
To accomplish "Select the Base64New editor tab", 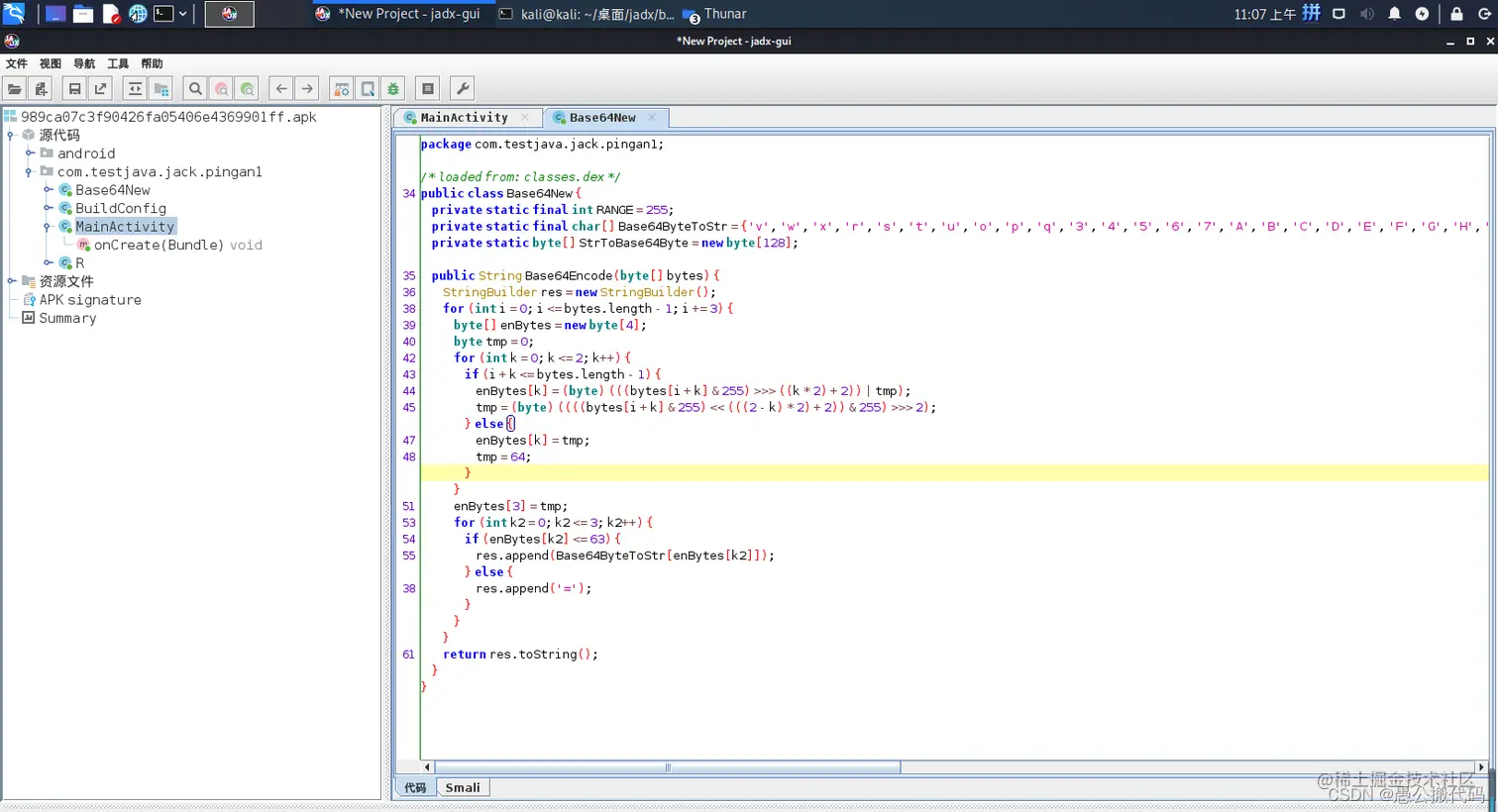I will [x=602, y=117].
